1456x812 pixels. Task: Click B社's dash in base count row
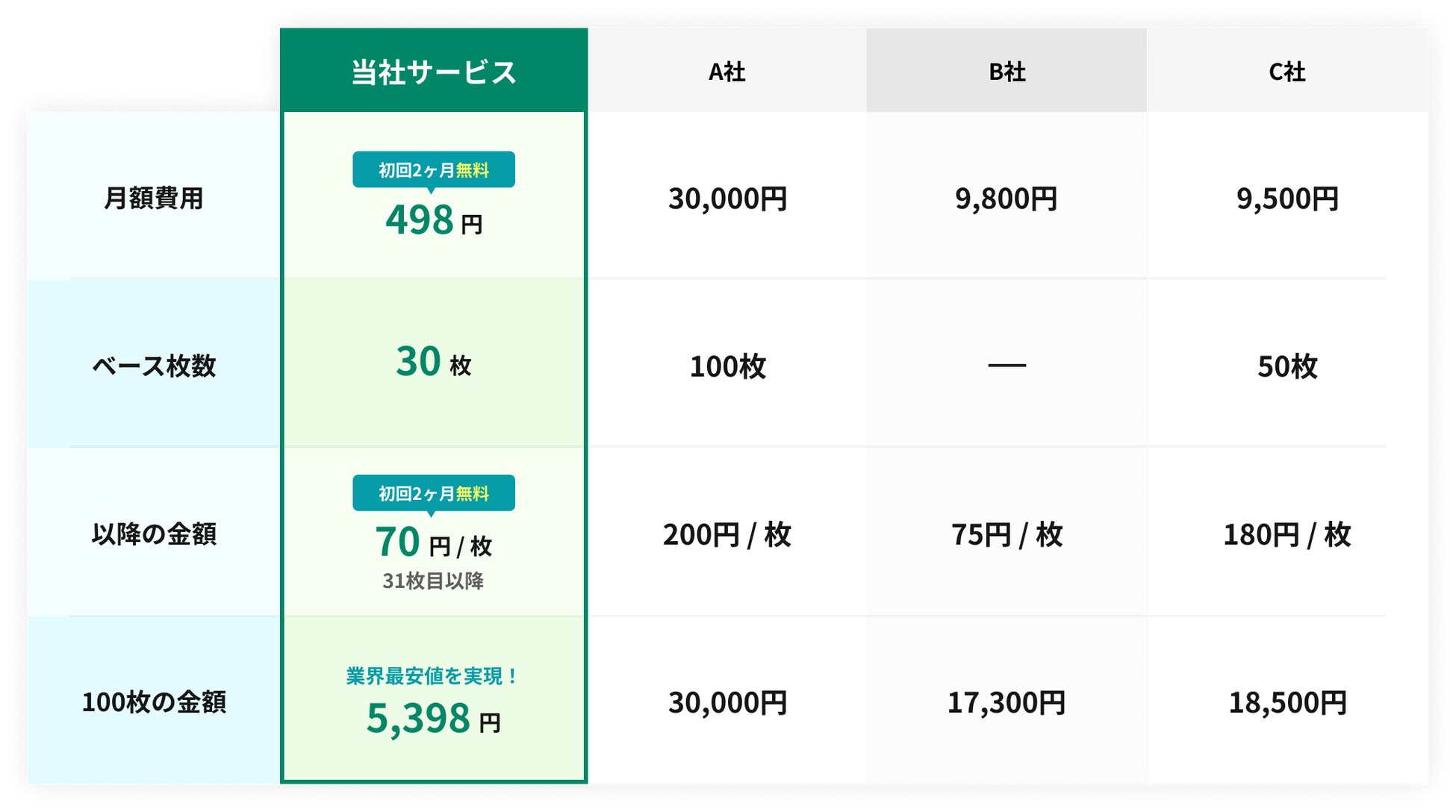click(x=1007, y=366)
